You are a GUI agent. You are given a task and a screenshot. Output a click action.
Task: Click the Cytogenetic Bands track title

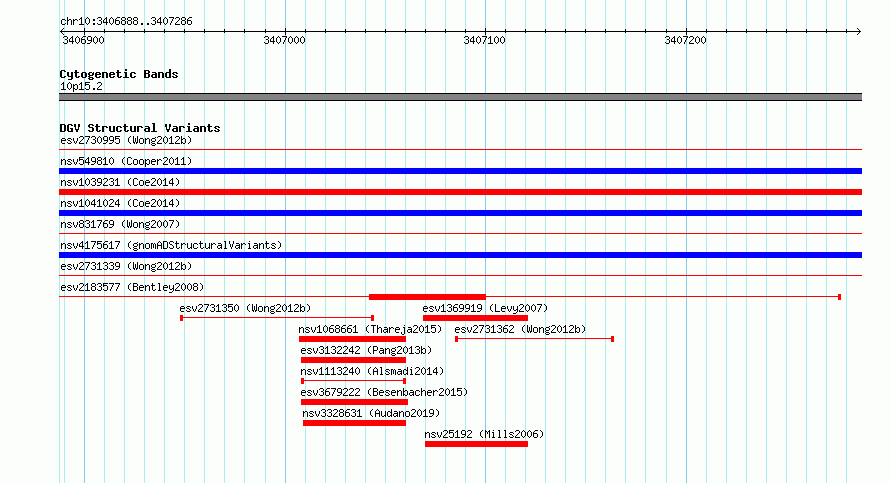(119, 74)
